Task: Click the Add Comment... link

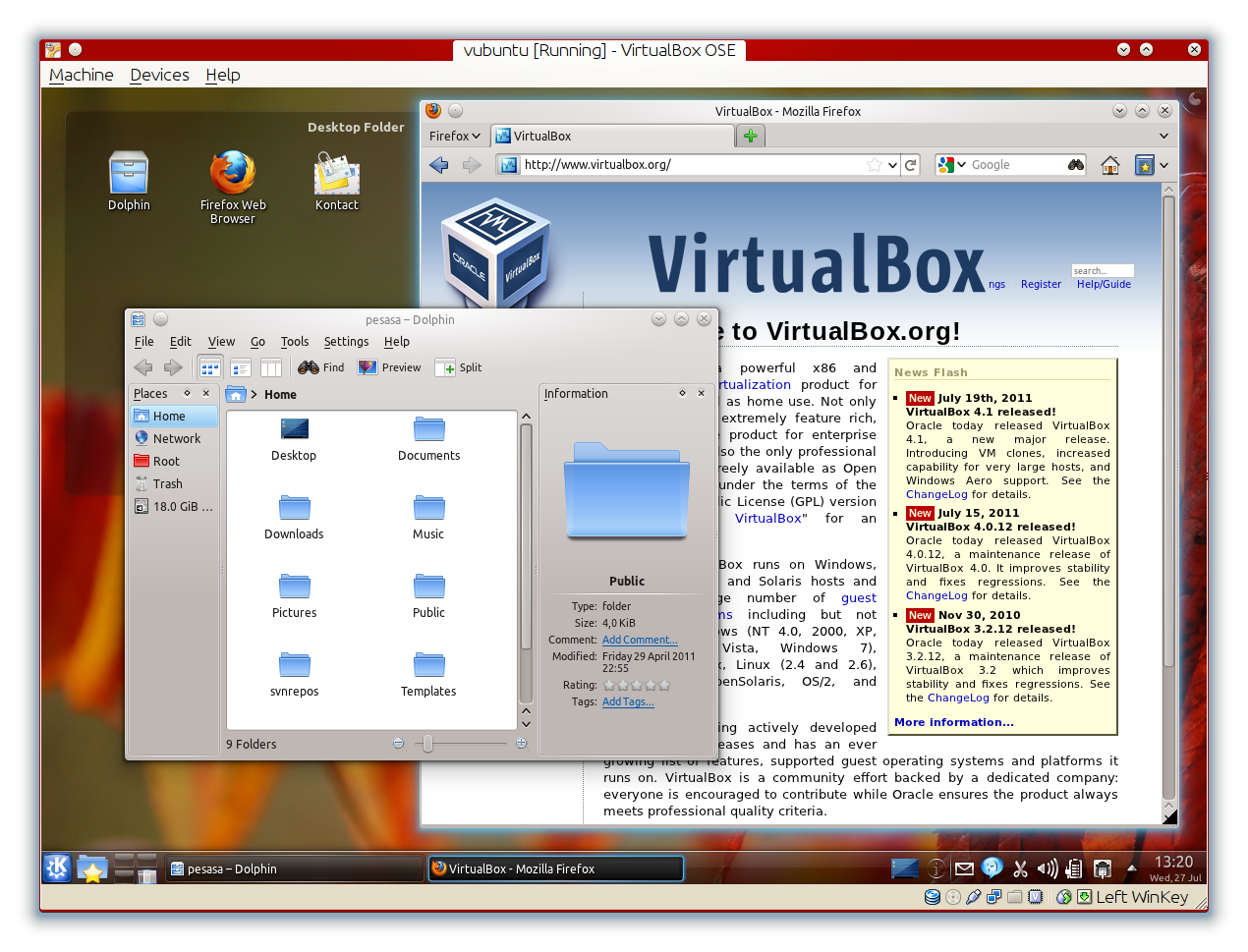Action: click(x=640, y=640)
